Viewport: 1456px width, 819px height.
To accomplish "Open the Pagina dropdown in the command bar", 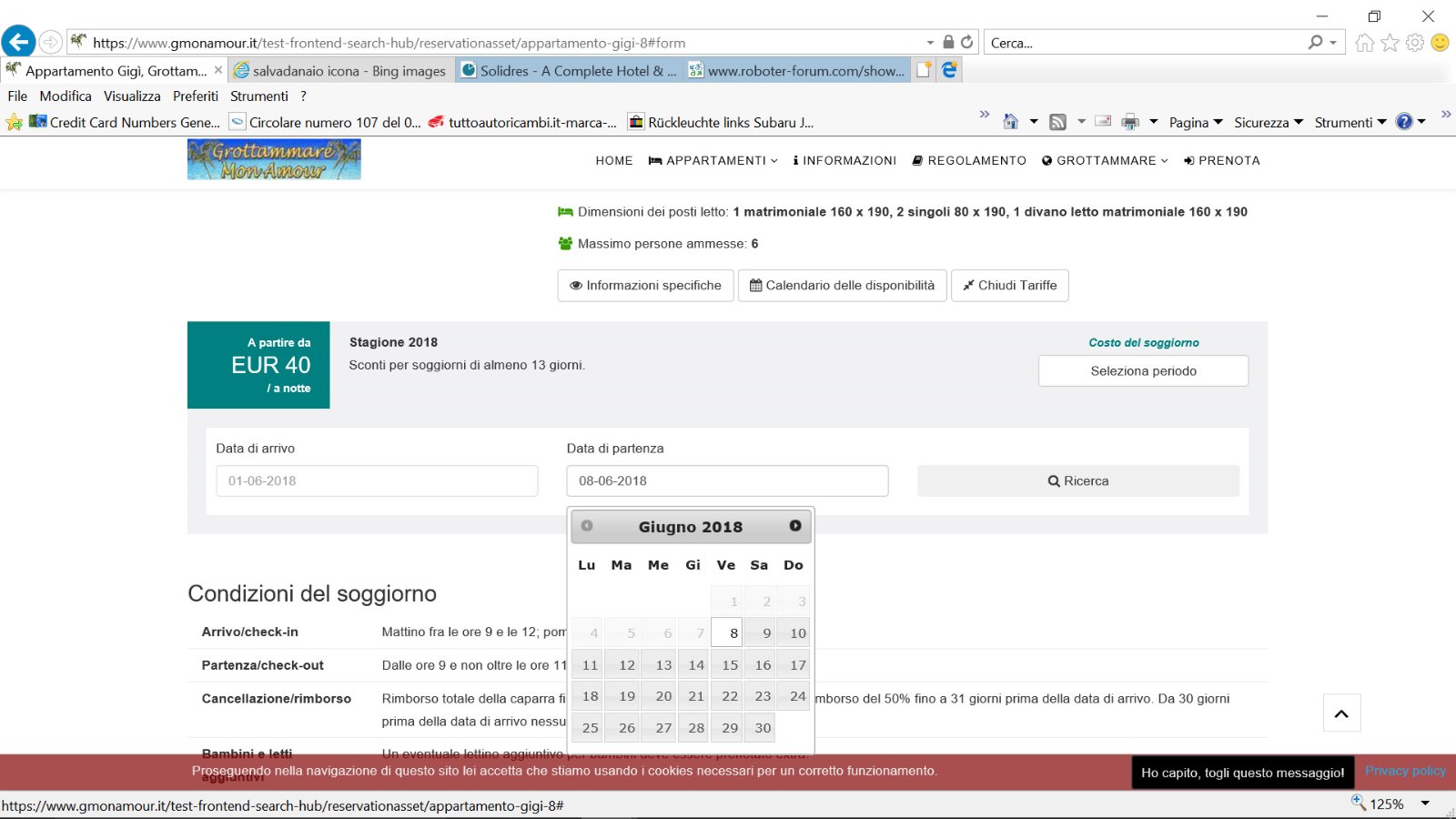I will [1195, 122].
